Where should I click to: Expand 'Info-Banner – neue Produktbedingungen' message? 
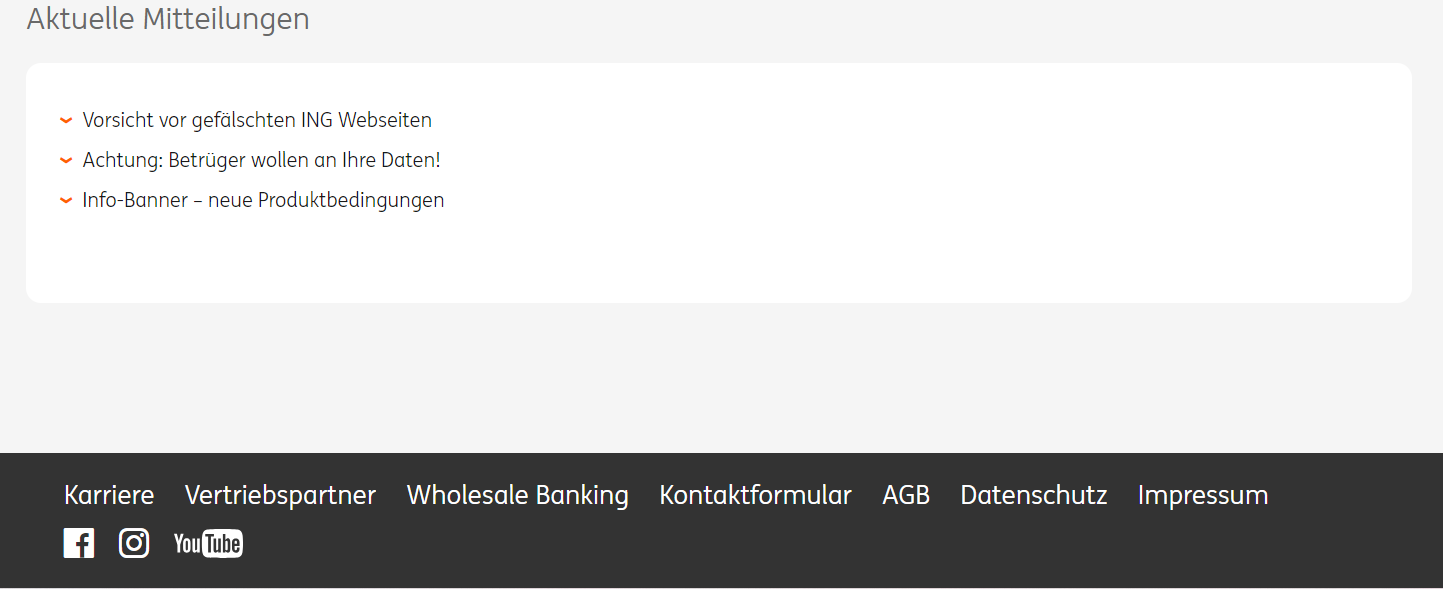[263, 200]
